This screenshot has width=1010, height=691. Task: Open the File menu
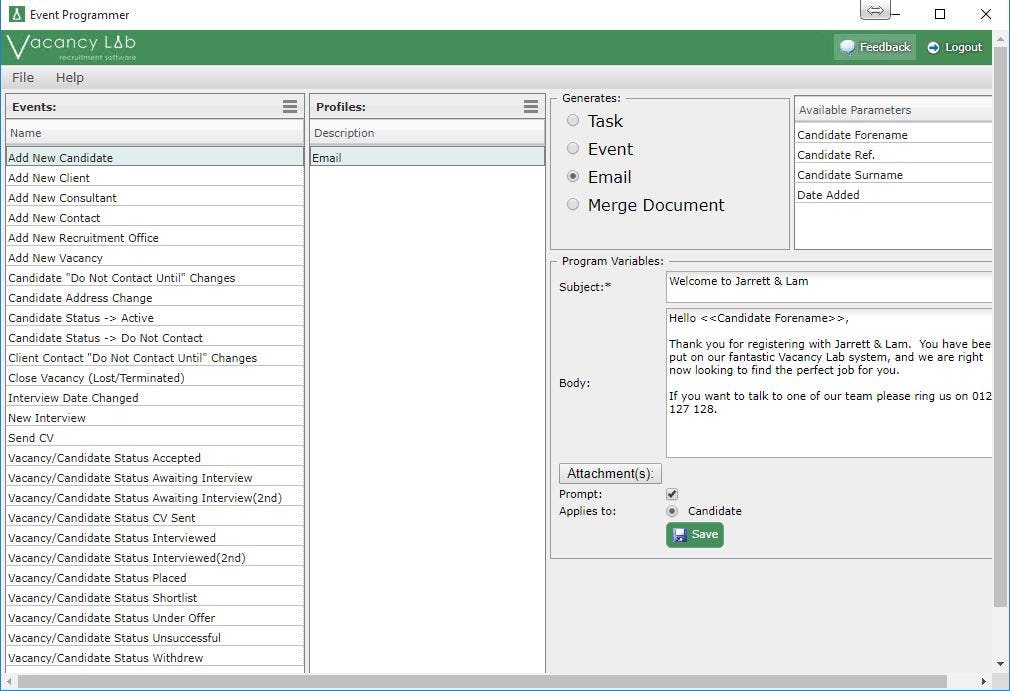(x=22, y=77)
